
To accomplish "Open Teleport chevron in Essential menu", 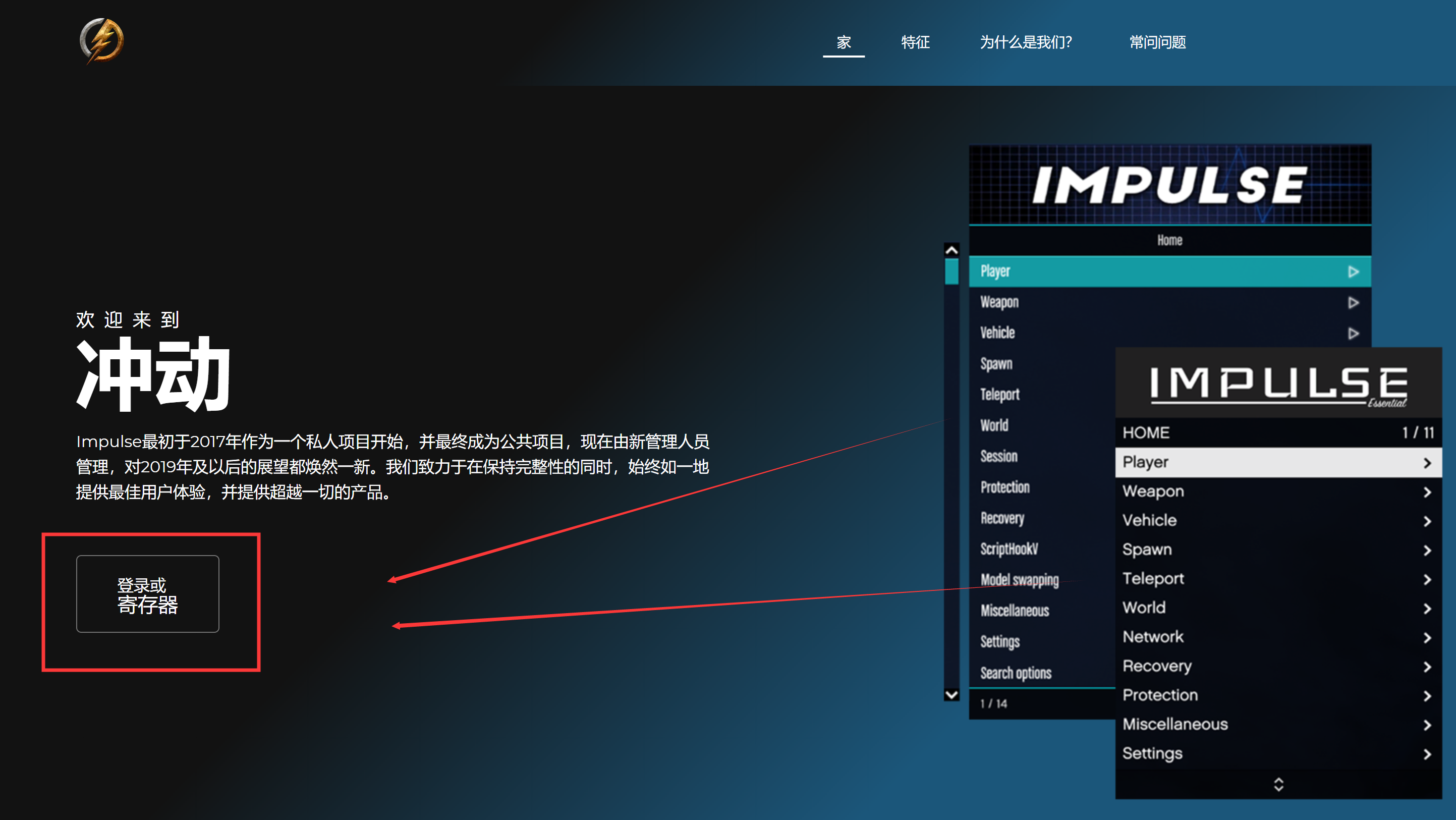I will point(1427,580).
